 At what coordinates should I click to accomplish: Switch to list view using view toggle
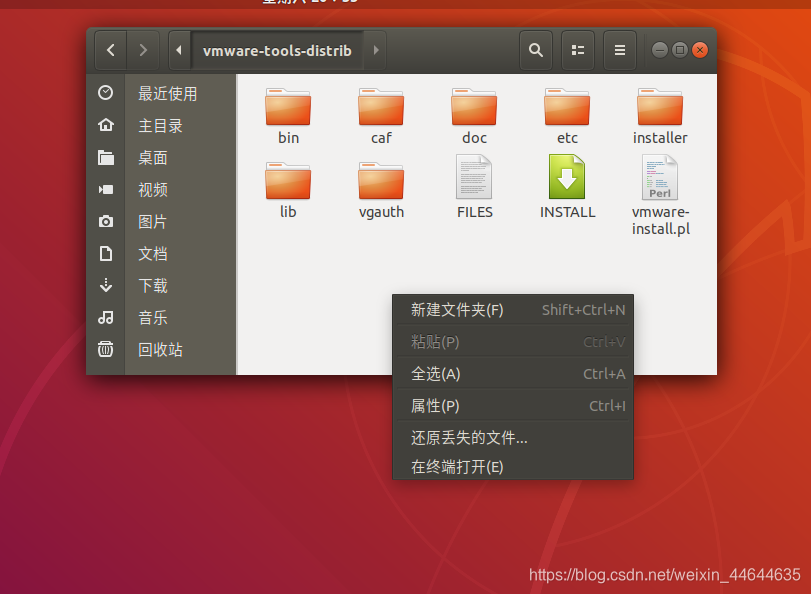(578, 50)
